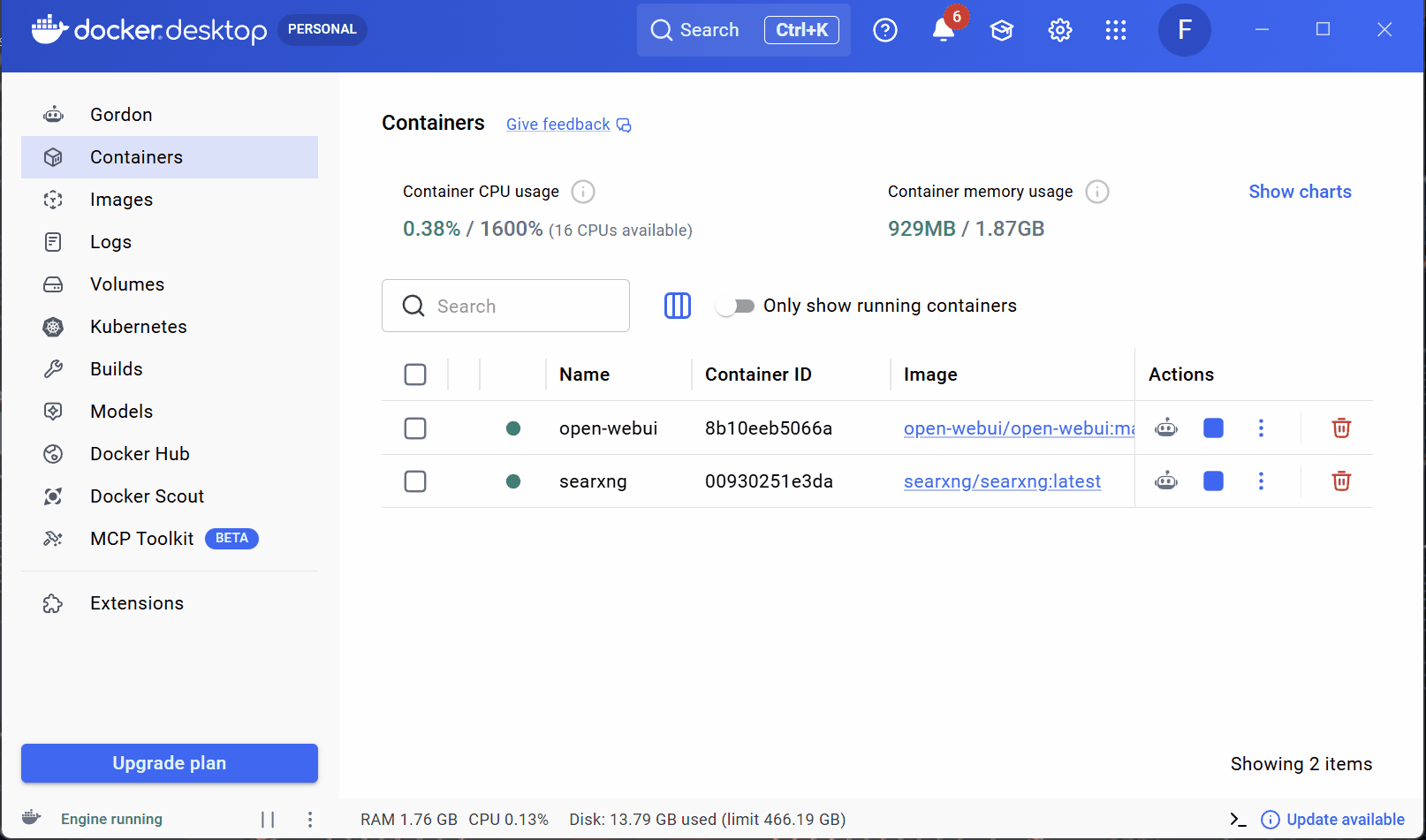The width and height of the screenshot is (1426, 840).
Task: Stop the searxng container
Action: (1213, 481)
